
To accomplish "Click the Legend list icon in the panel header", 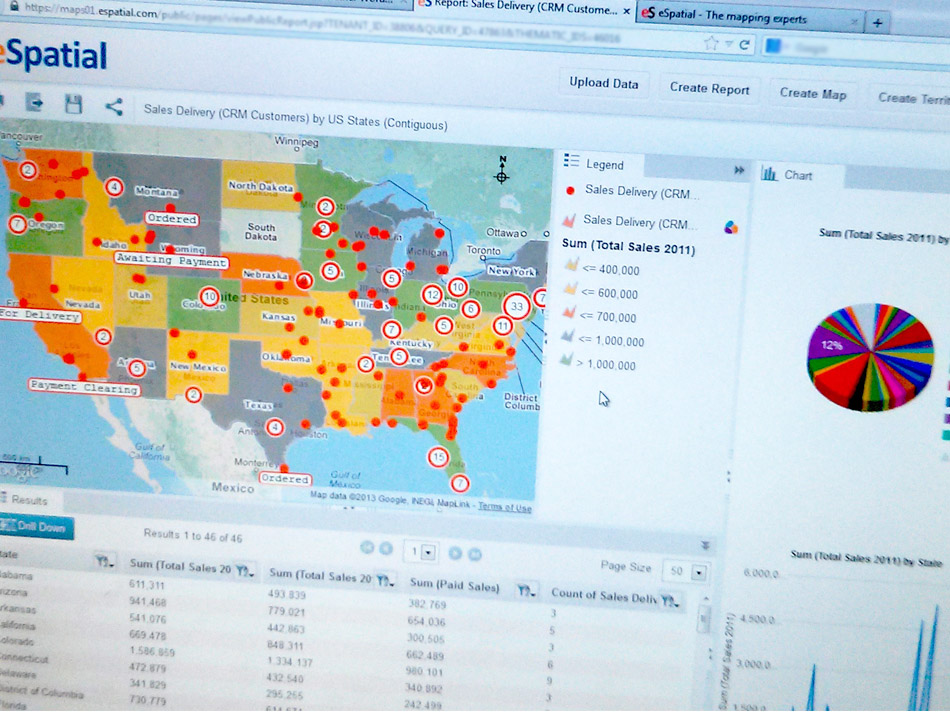I will [570, 163].
